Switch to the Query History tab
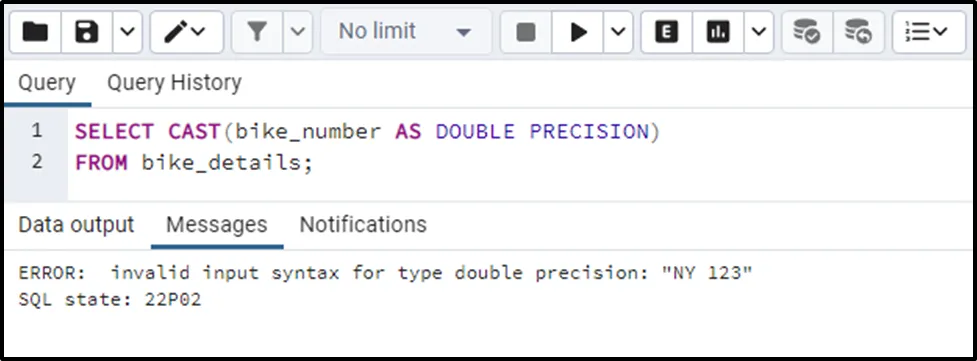 (174, 82)
